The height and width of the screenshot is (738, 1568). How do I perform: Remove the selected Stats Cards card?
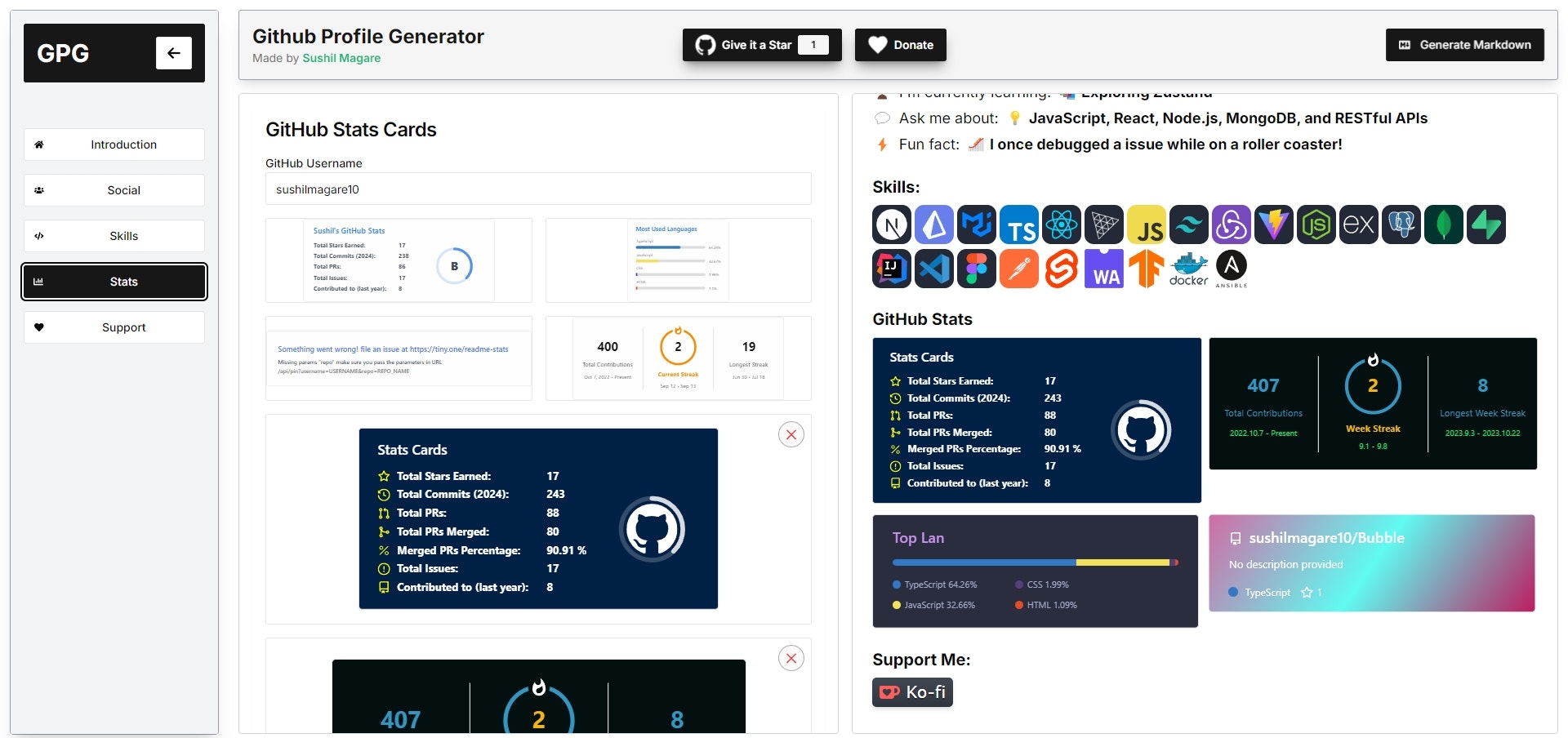click(x=791, y=434)
